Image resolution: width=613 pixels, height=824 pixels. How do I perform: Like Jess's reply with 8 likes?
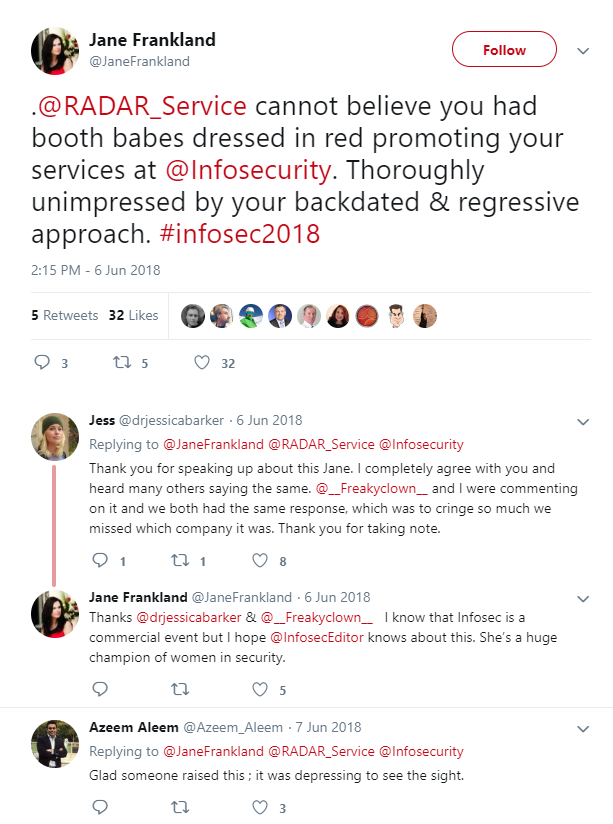pyautogui.click(x=260, y=560)
